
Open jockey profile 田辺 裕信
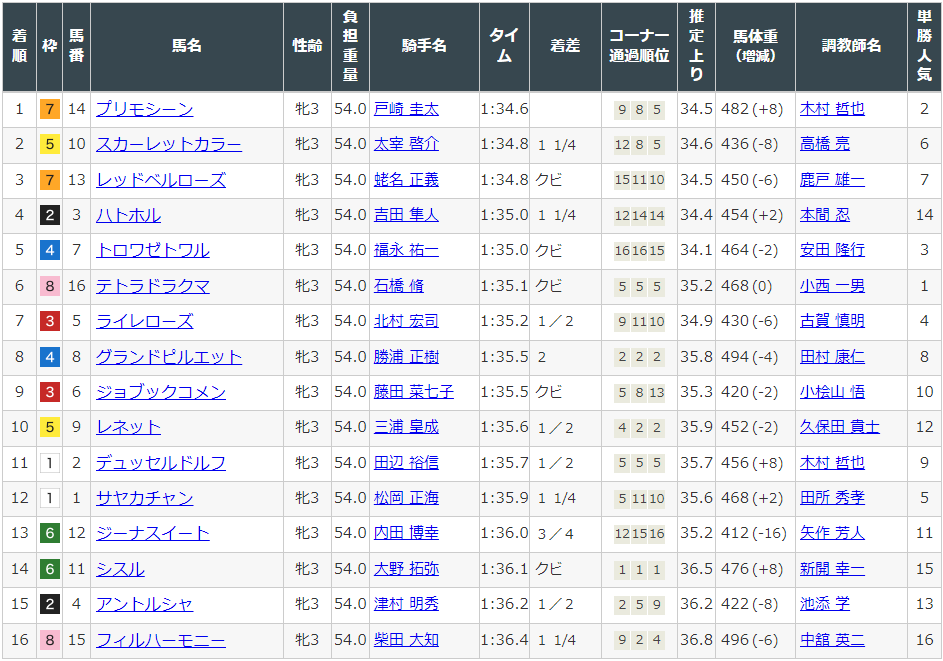point(407,463)
